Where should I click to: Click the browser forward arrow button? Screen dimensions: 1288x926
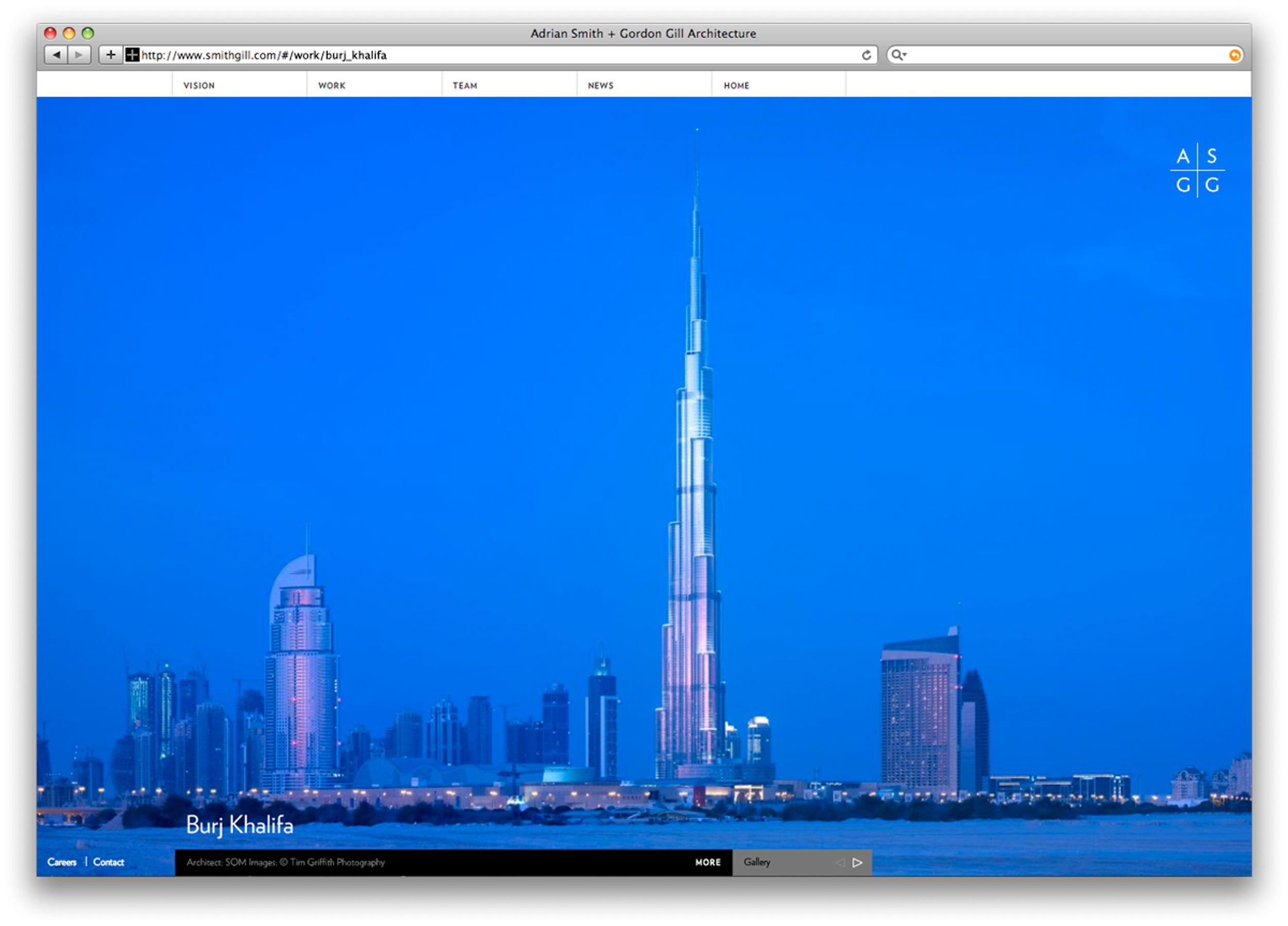click(x=79, y=55)
